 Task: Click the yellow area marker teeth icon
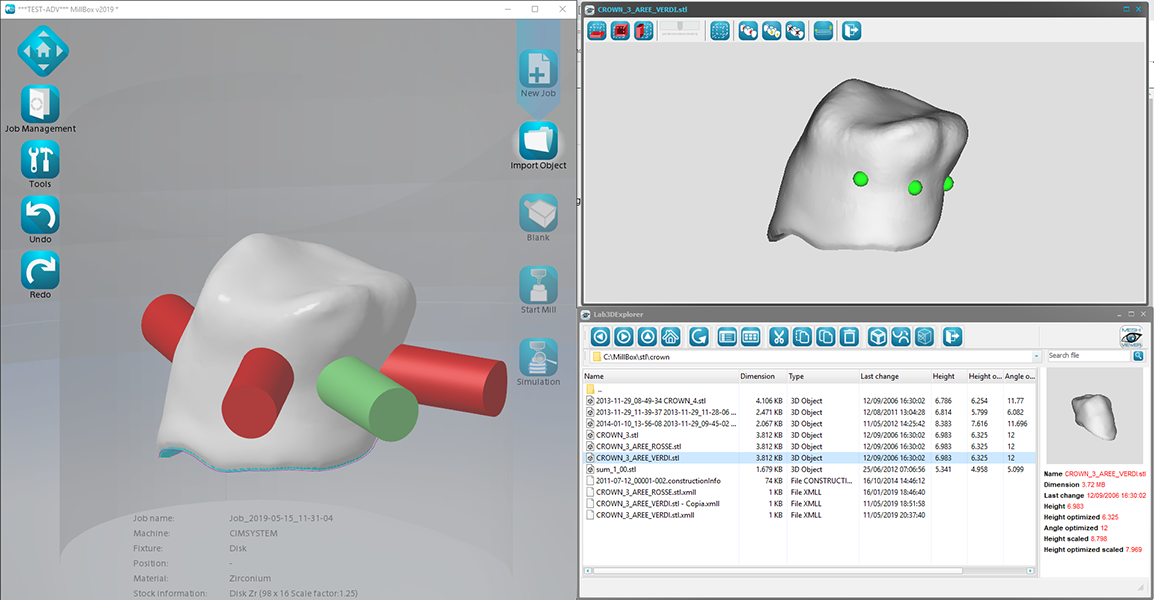pyautogui.click(x=771, y=31)
